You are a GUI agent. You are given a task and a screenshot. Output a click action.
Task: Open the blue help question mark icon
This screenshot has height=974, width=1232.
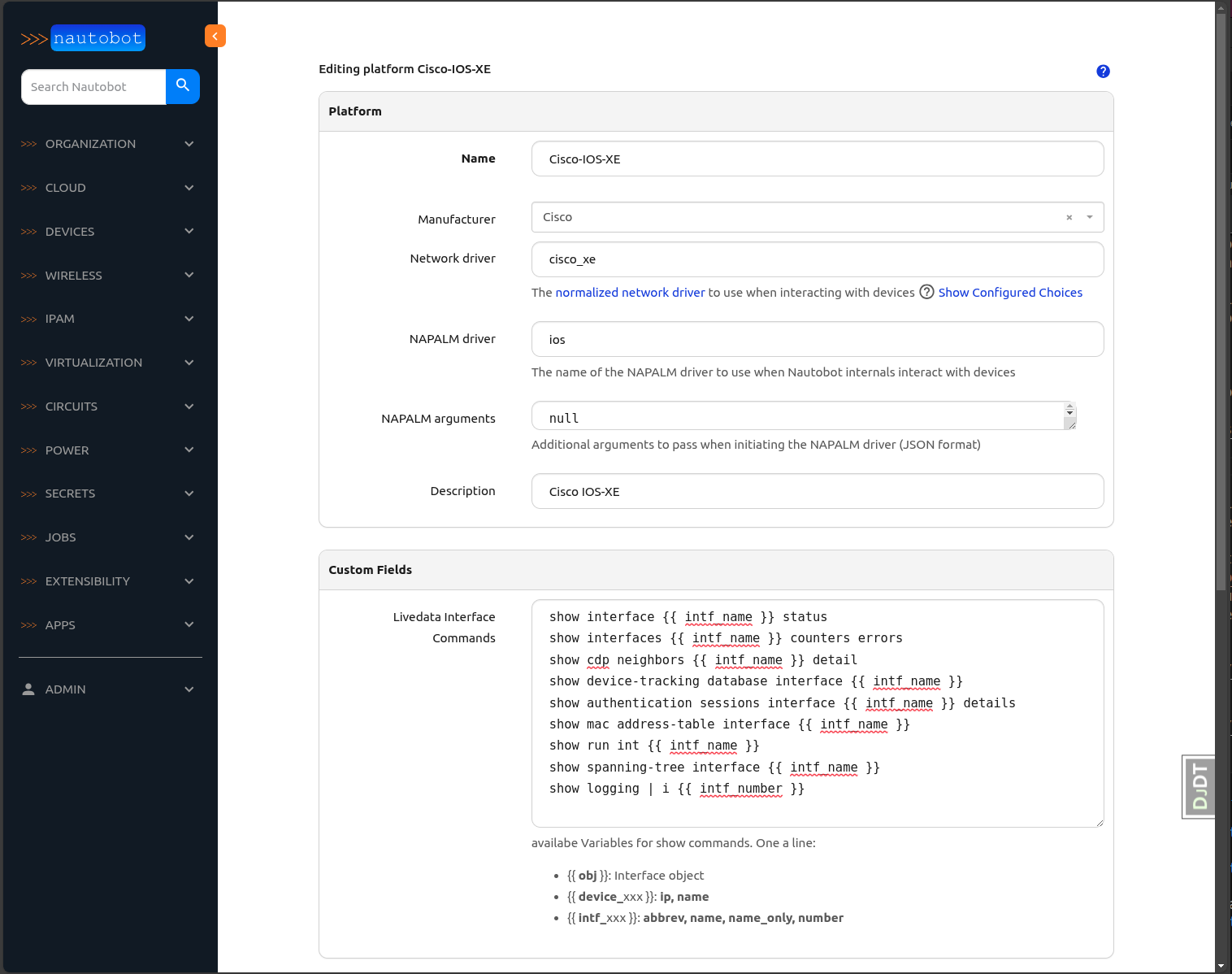1103,72
